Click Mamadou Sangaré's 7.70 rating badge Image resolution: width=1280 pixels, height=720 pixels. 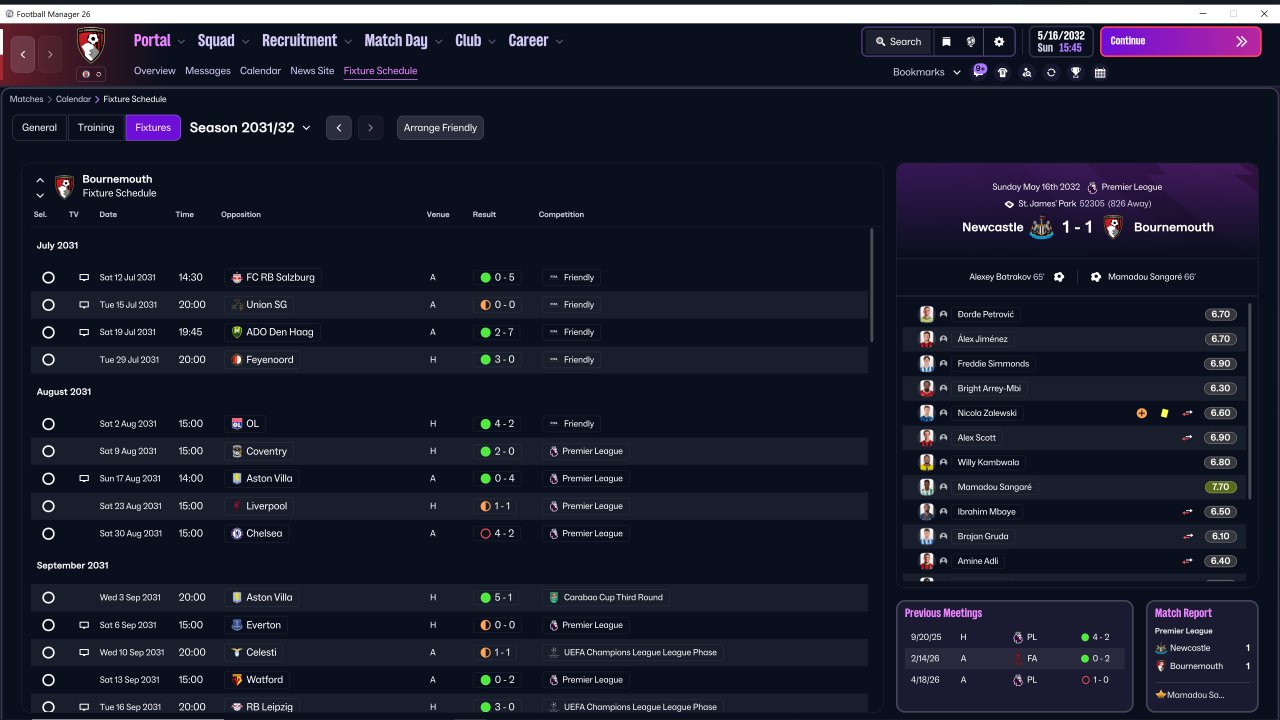pyautogui.click(x=1220, y=487)
